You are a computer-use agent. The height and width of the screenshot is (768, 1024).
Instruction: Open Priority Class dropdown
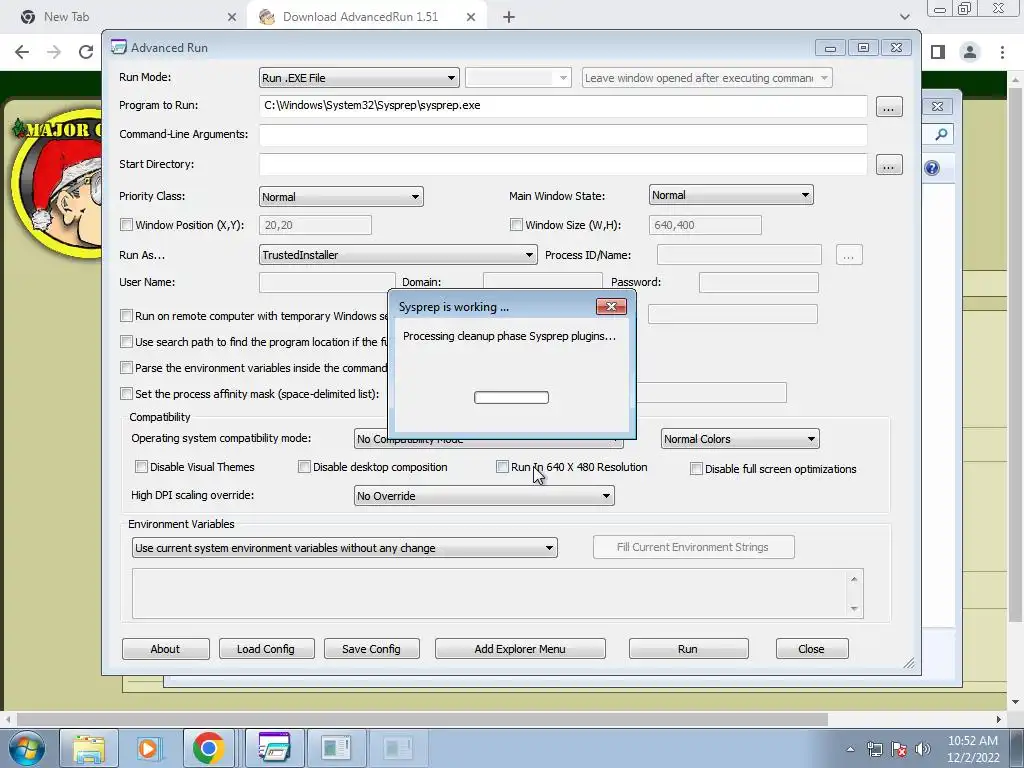point(341,197)
